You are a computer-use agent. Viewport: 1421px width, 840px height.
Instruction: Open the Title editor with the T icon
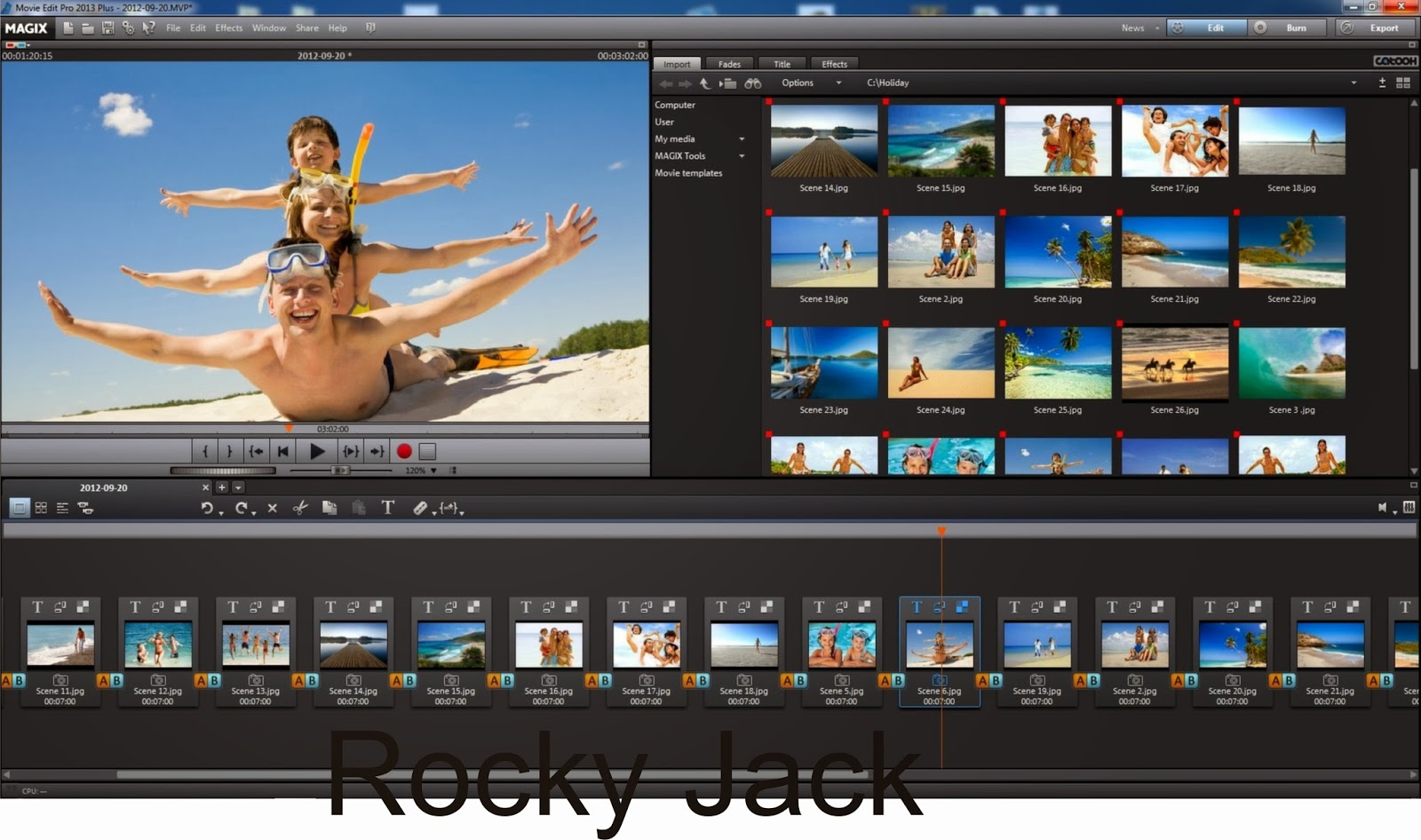[x=388, y=507]
